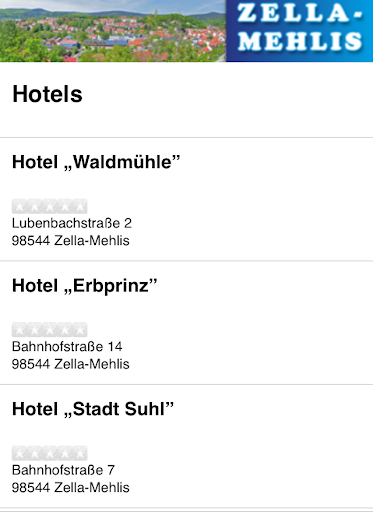Click postal code line under Bahnhofstraße 7
Image resolution: width=373 pixels, height=512 pixels.
coord(71,487)
